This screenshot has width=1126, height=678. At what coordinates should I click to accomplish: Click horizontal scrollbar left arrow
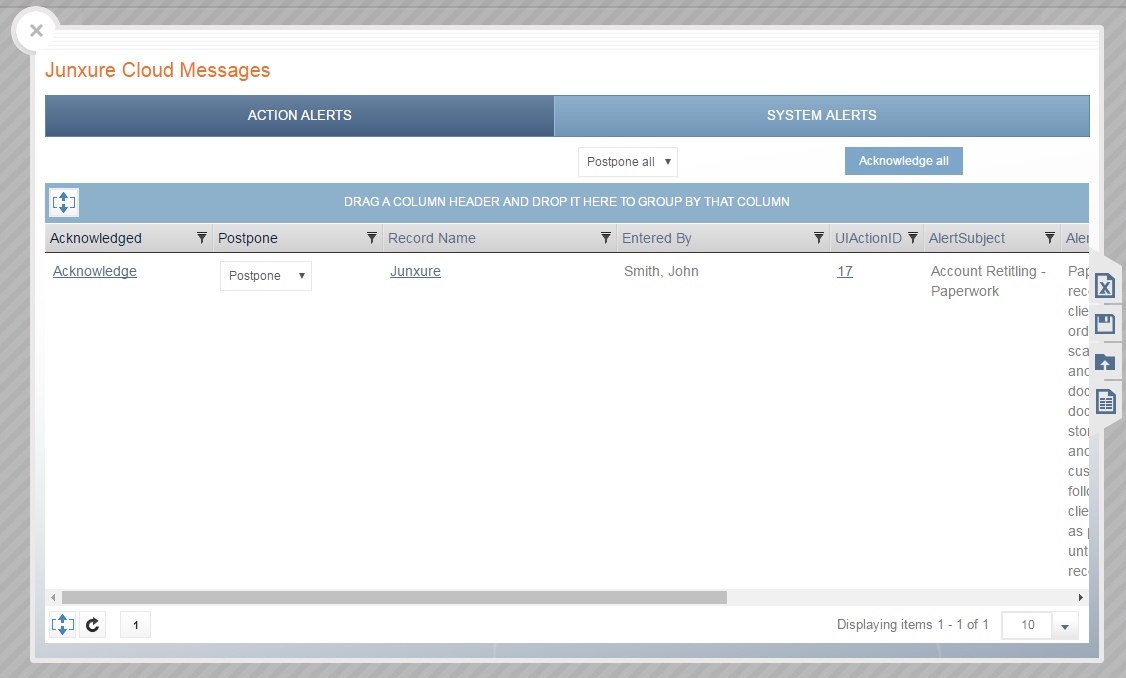coord(53,598)
